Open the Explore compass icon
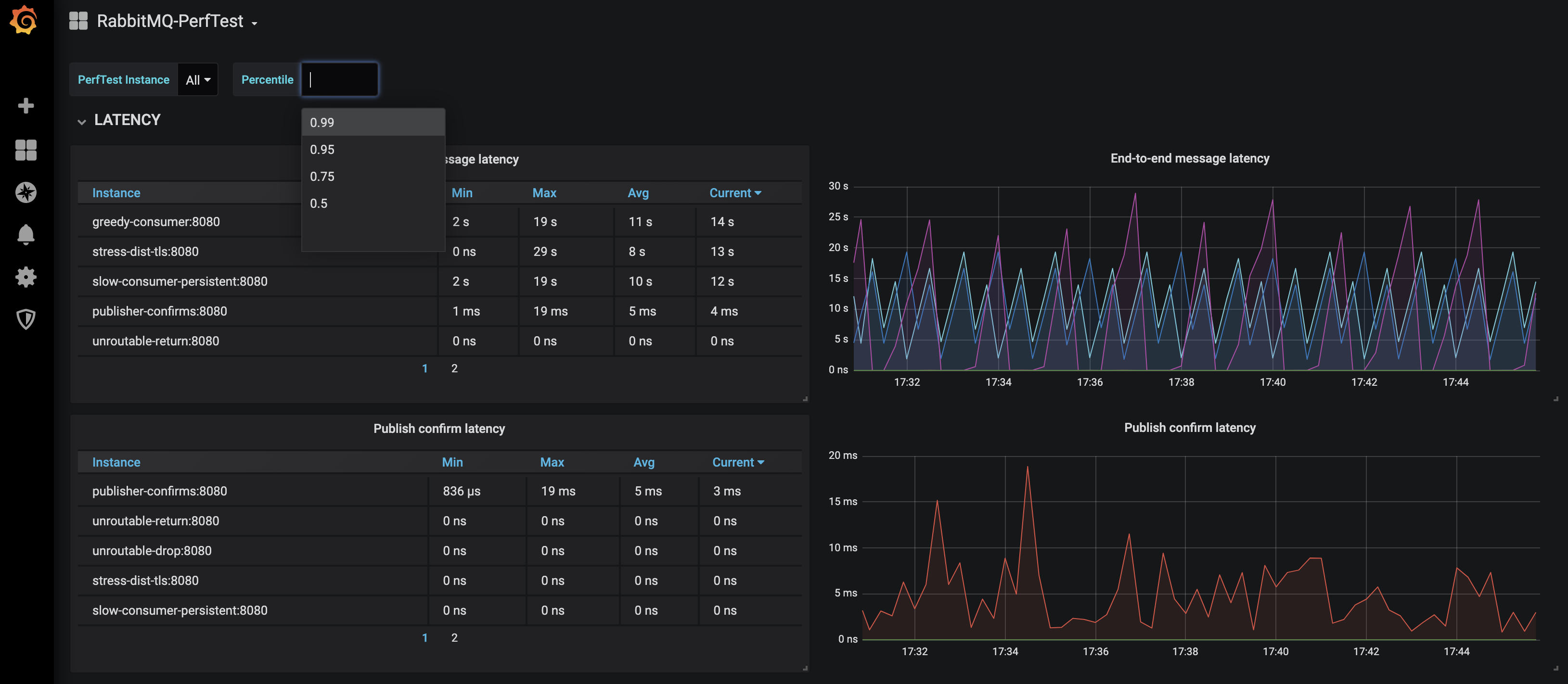Image resolution: width=1568 pixels, height=684 pixels. coord(26,192)
